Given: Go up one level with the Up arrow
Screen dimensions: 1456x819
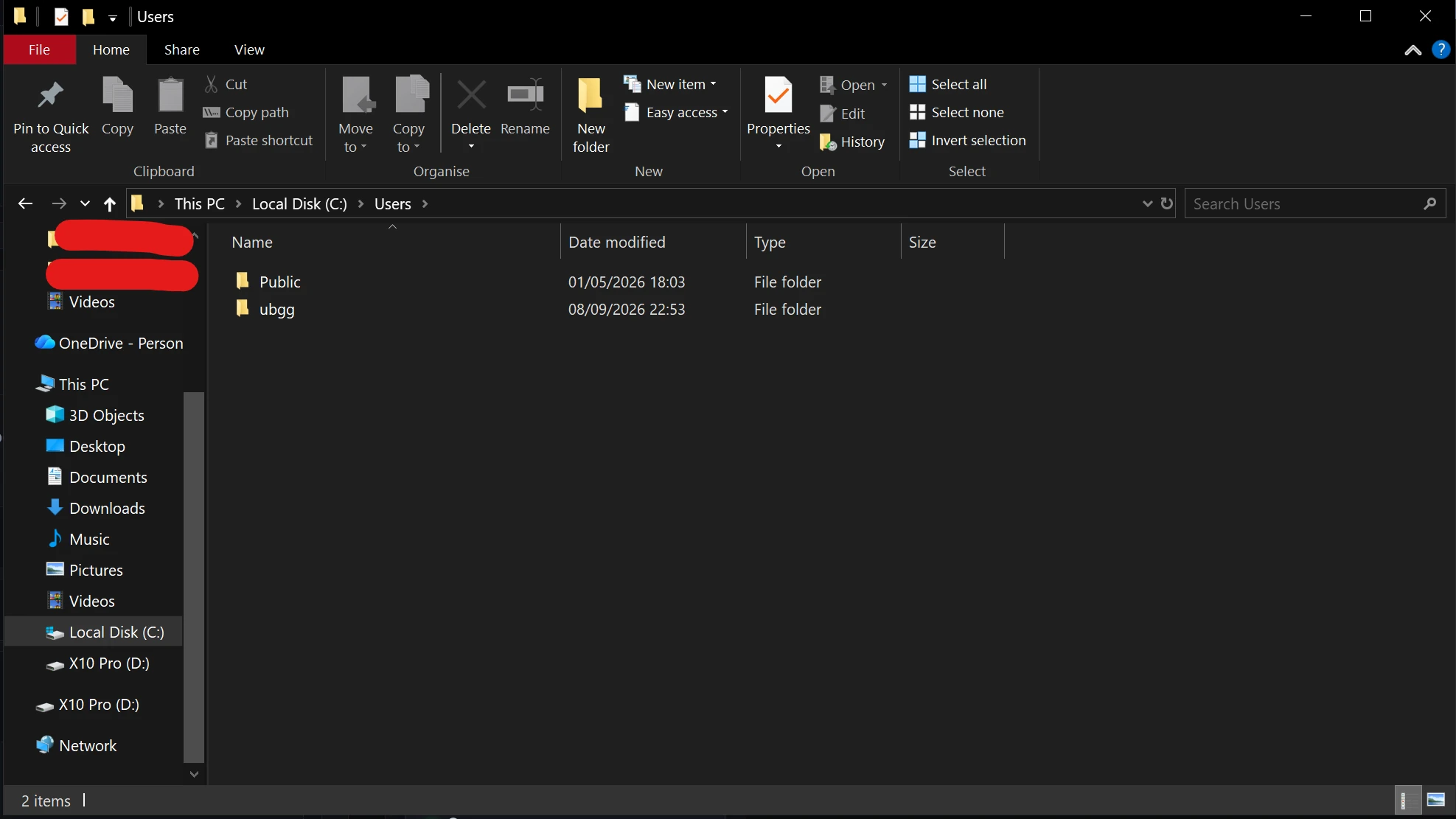Looking at the screenshot, I should 110,203.
